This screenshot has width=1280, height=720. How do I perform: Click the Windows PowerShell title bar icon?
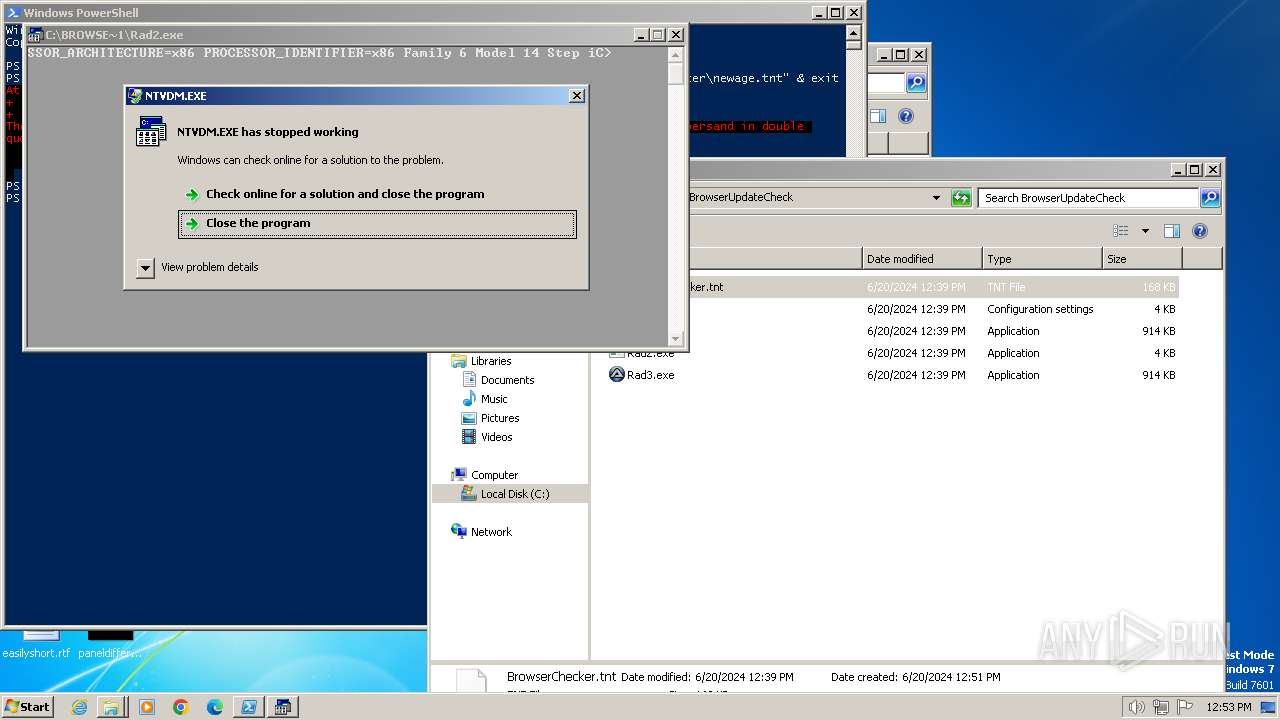[x=13, y=13]
